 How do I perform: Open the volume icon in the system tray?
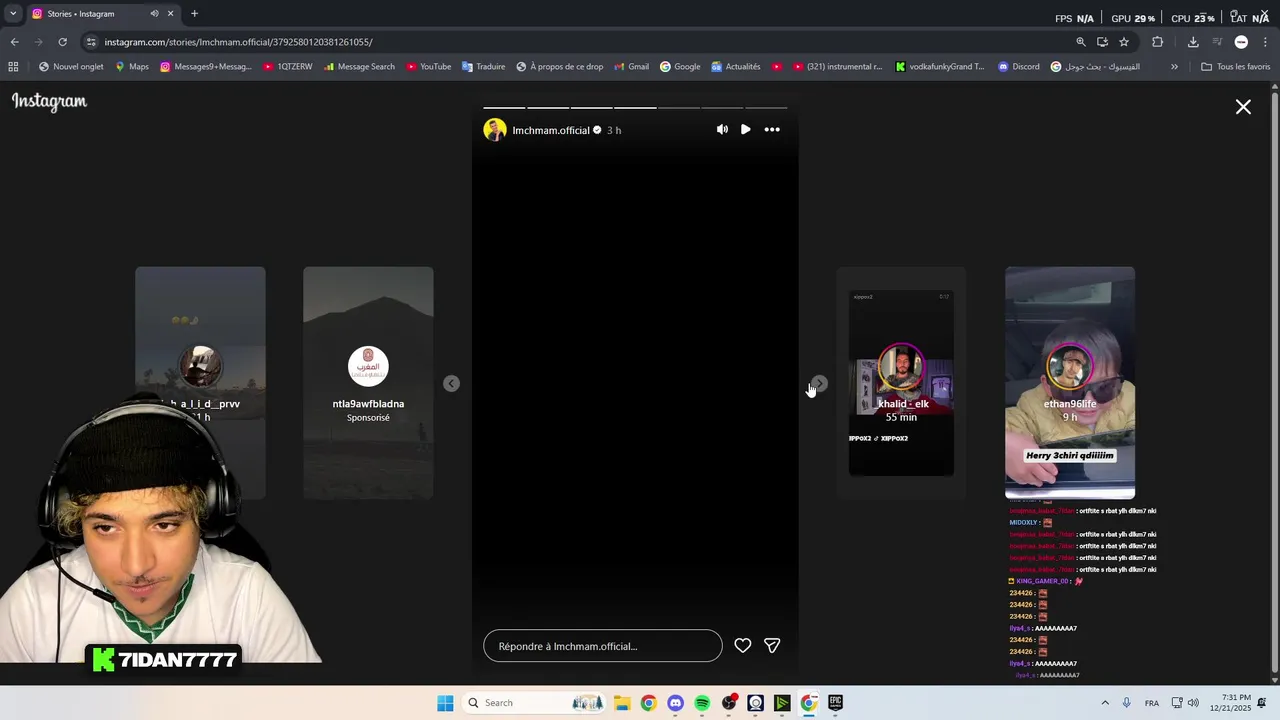(x=1193, y=703)
